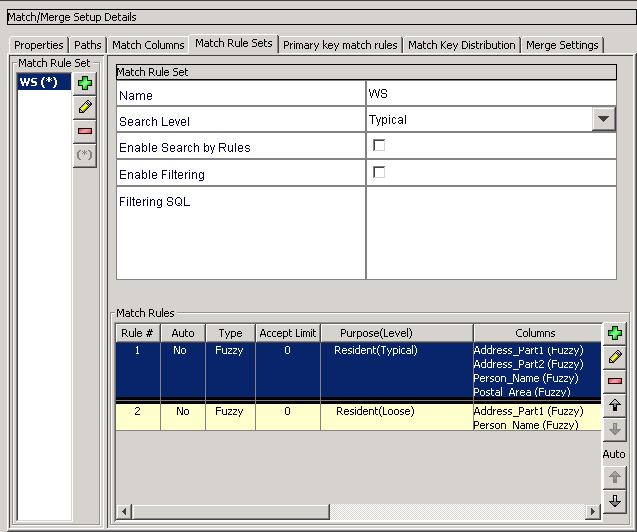Open the Search Level dropdown
The image size is (637, 532).
[x=604, y=119]
